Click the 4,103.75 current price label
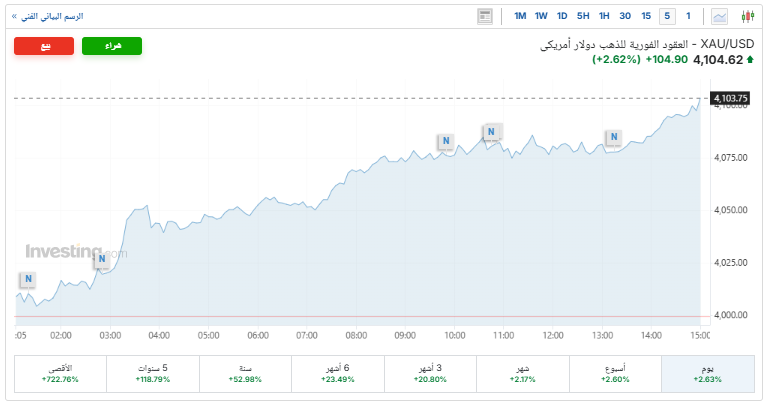The height and width of the screenshot is (402, 771). click(727, 98)
